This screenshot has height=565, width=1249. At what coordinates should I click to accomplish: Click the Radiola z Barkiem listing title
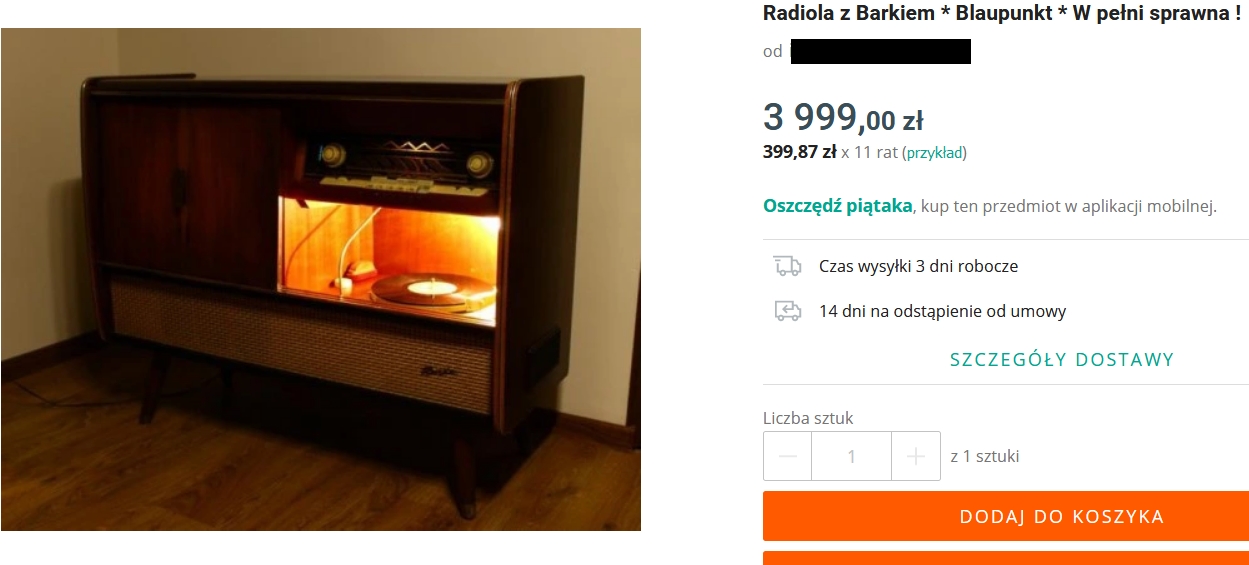coord(1002,13)
